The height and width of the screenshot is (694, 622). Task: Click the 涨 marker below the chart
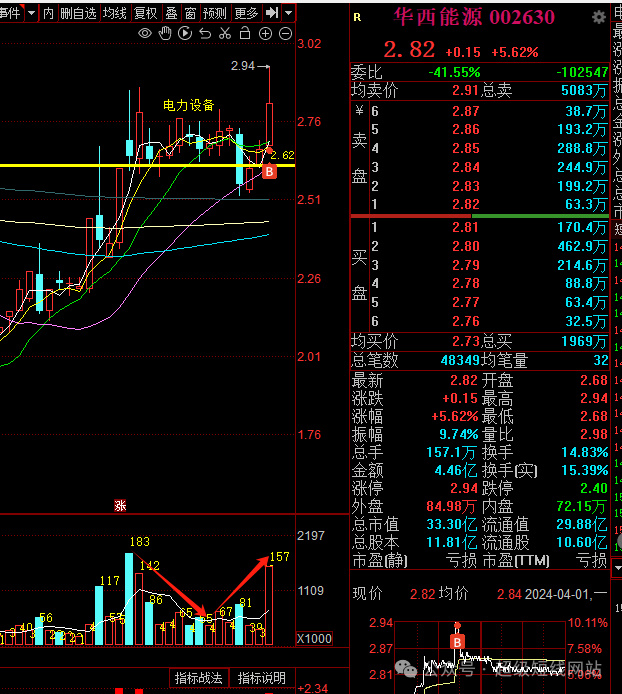point(120,505)
